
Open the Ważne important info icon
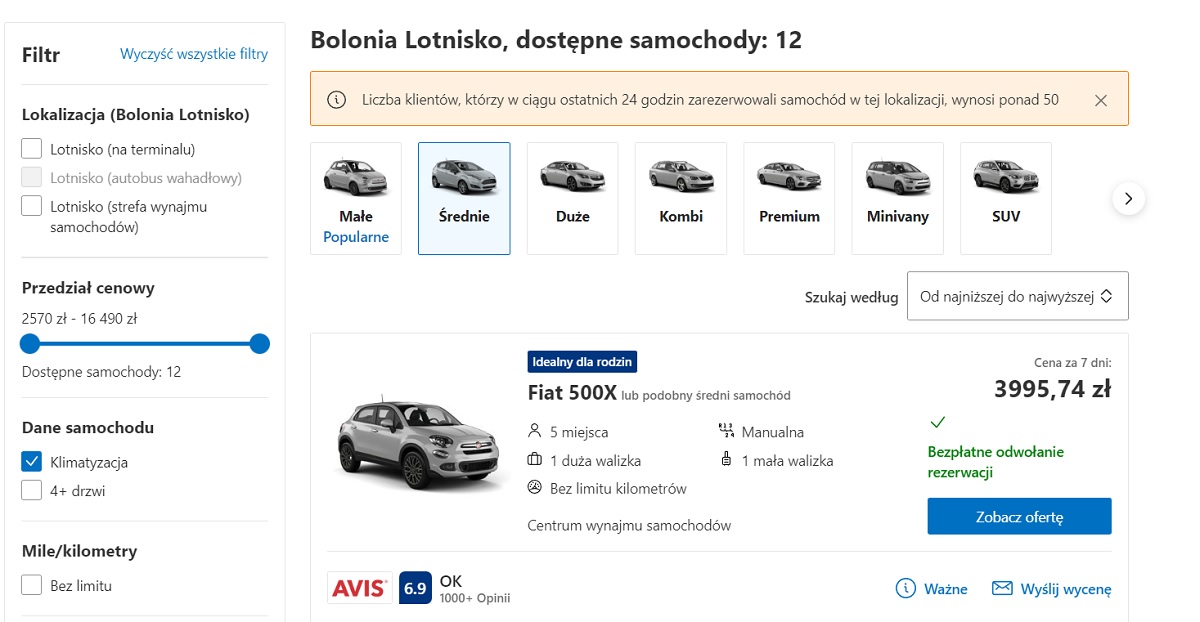(x=906, y=588)
